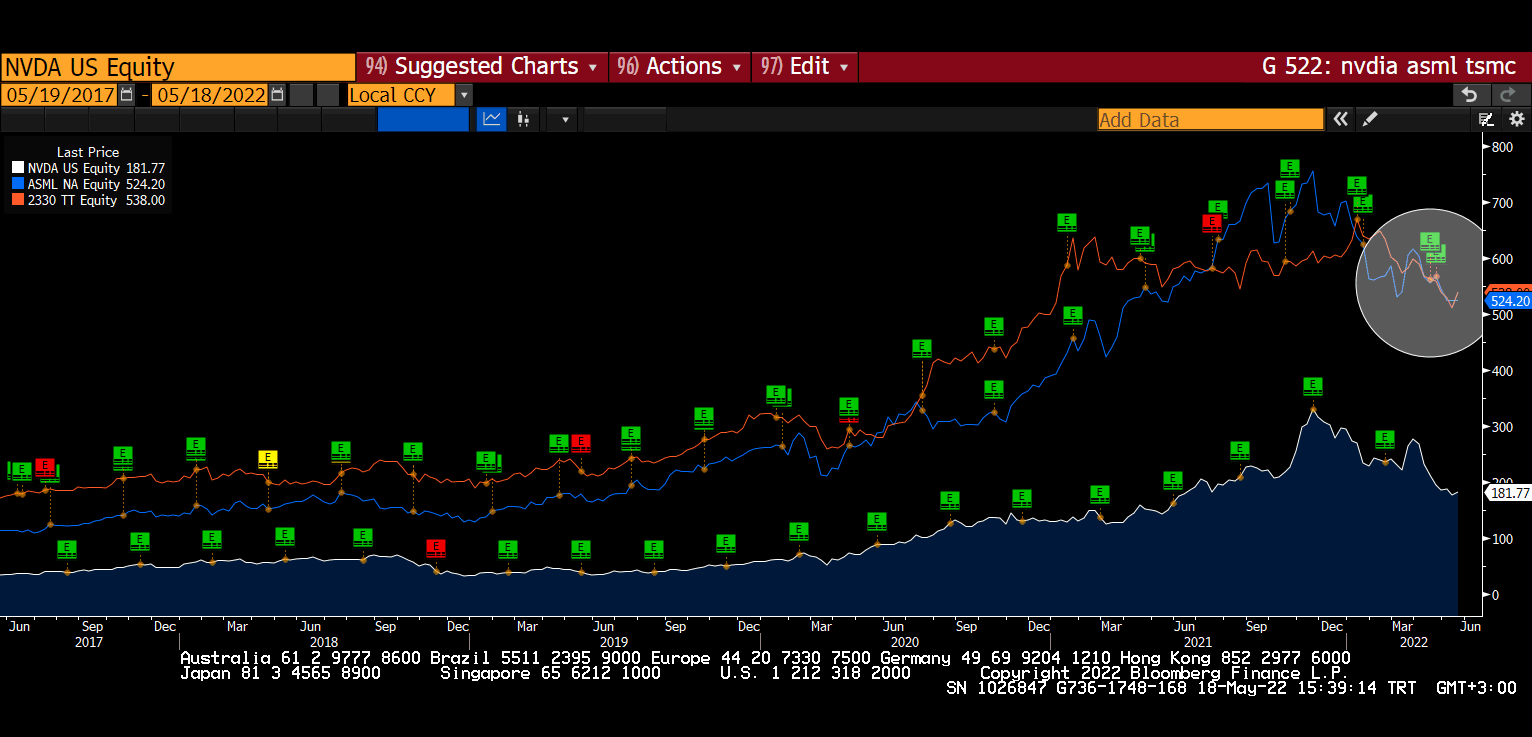Select the line chart type icon
Viewport: 1532px width, 737px height.
point(491,119)
